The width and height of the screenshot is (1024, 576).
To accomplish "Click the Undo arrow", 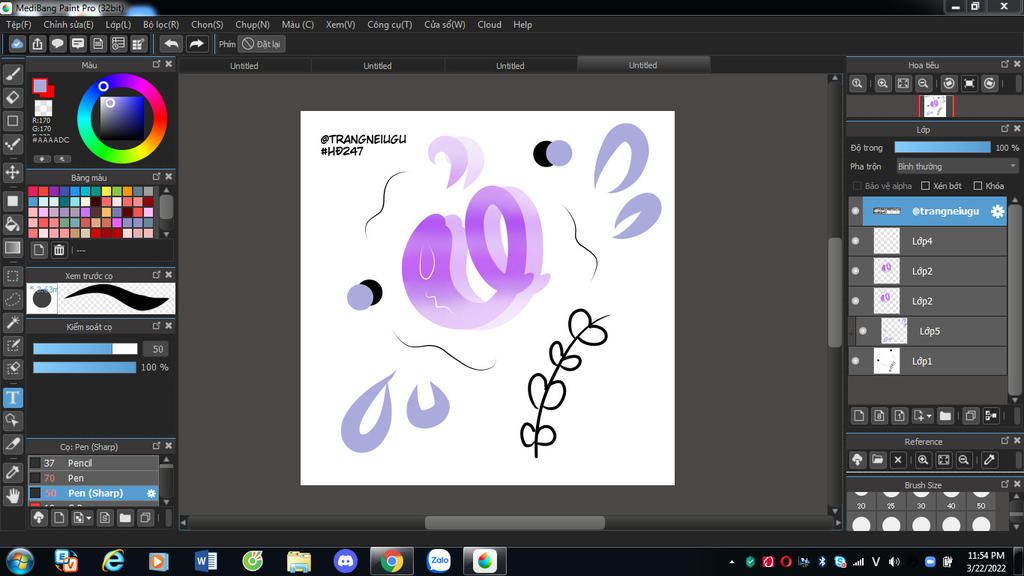I will pyautogui.click(x=171, y=44).
